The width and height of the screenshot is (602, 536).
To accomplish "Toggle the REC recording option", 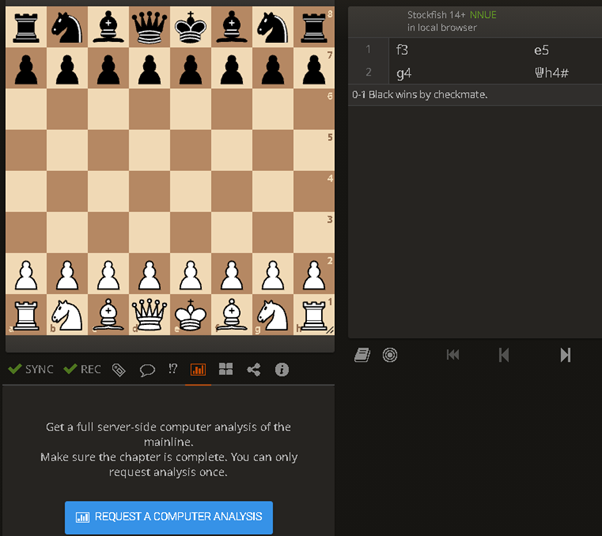I will [82, 369].
